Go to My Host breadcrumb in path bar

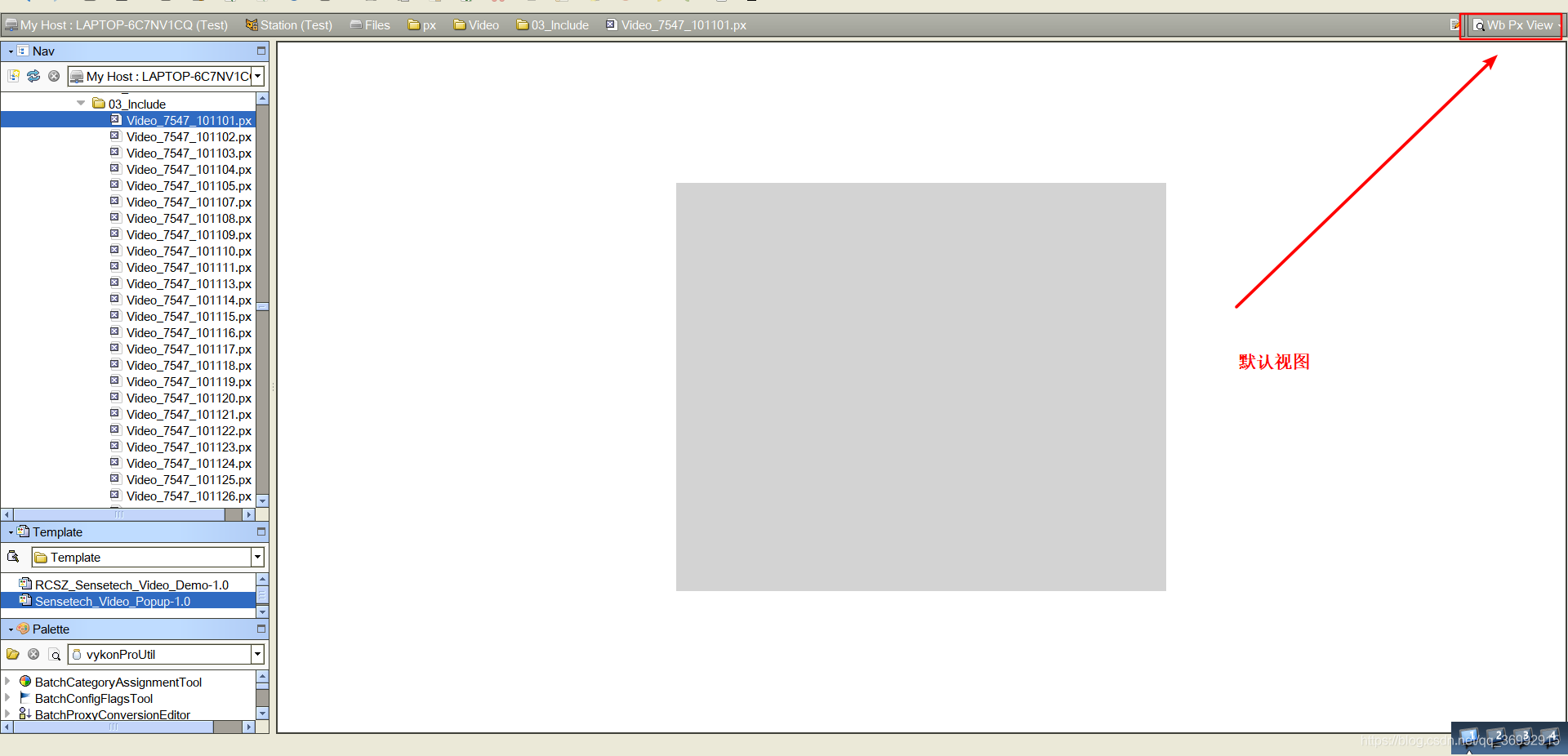coord(117,25)
